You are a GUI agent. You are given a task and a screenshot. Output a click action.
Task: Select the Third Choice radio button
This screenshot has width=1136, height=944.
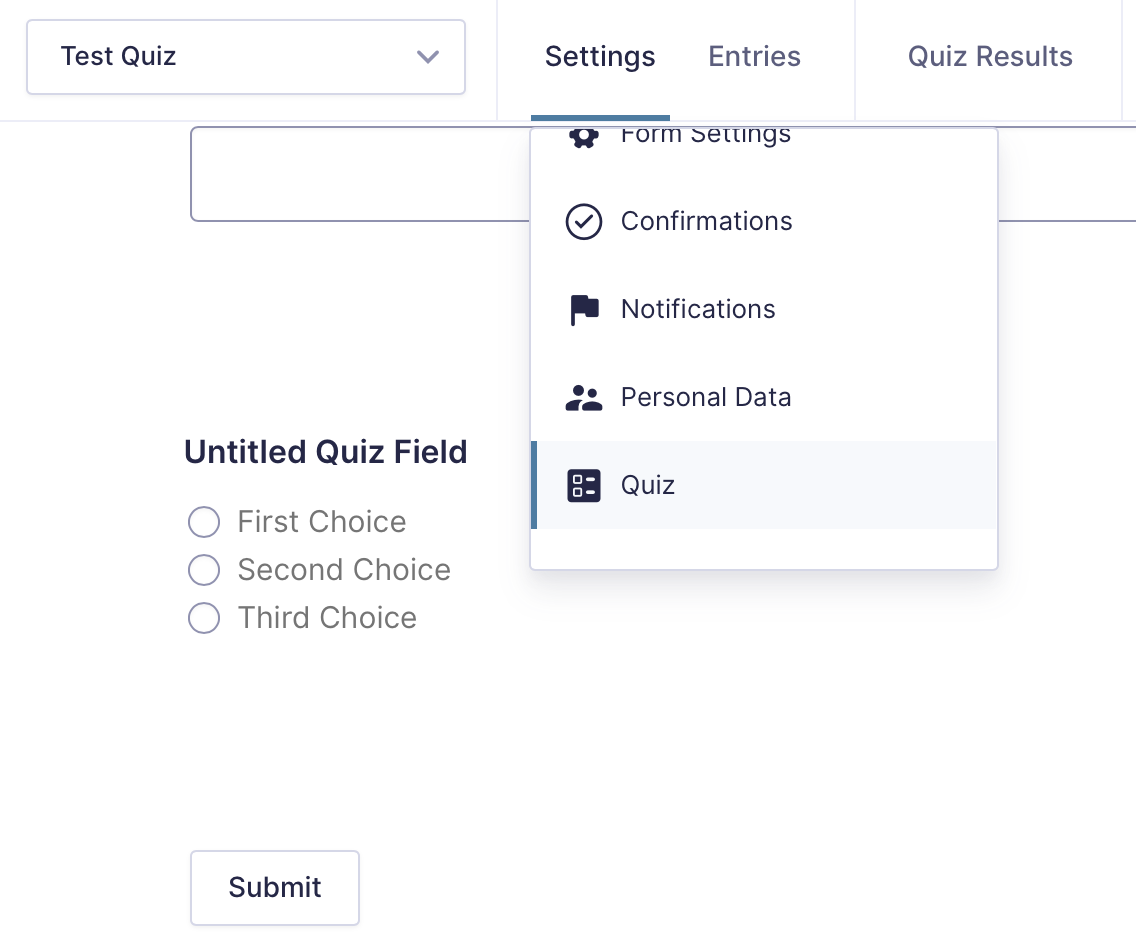[204, 618]
